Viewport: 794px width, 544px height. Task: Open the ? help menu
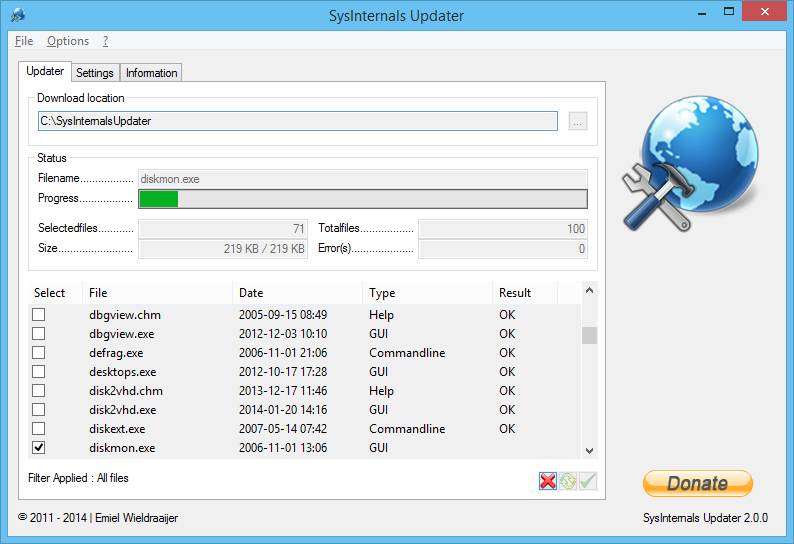point(105,41)
